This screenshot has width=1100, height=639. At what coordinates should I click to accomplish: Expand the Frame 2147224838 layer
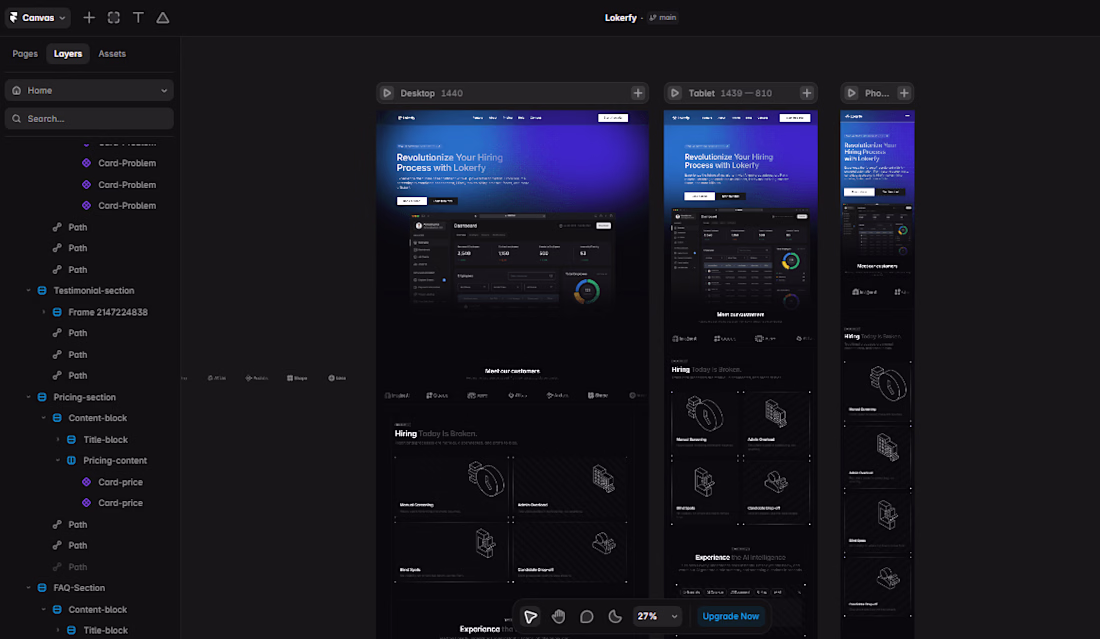pyautogui.click(x=43, y=312)
